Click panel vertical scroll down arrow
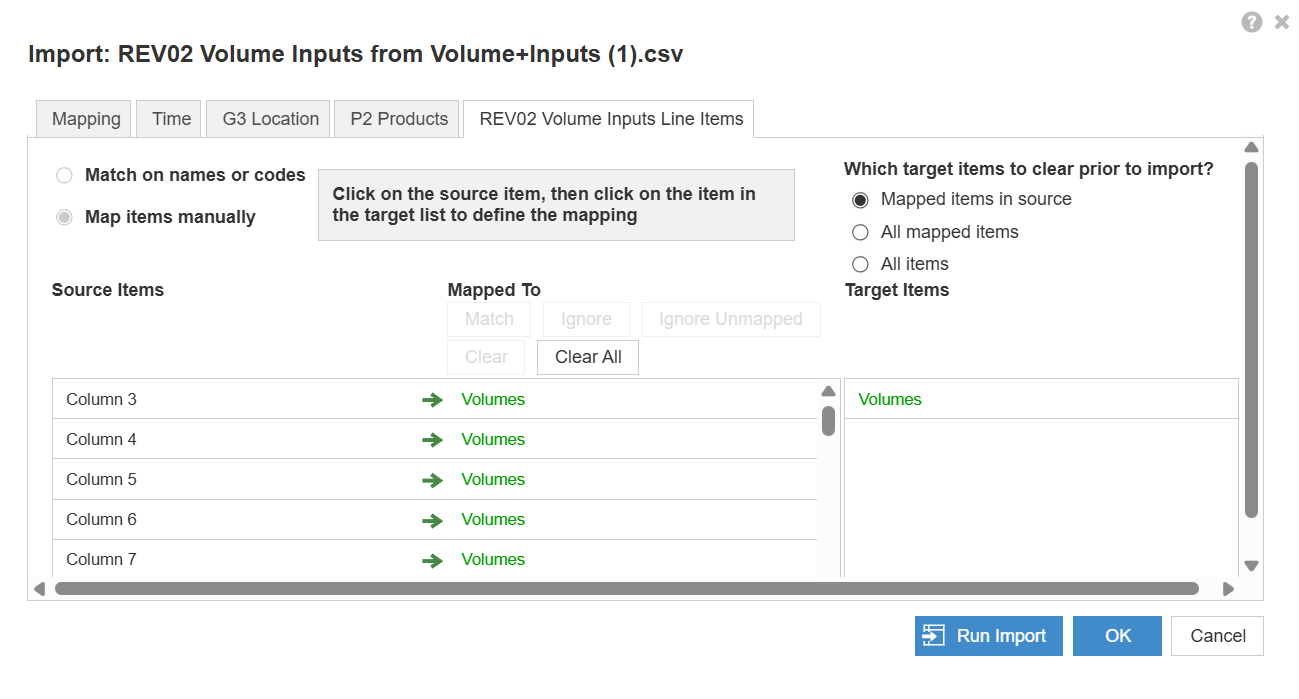1299x699 pixels. click(x=1251, y=566)
